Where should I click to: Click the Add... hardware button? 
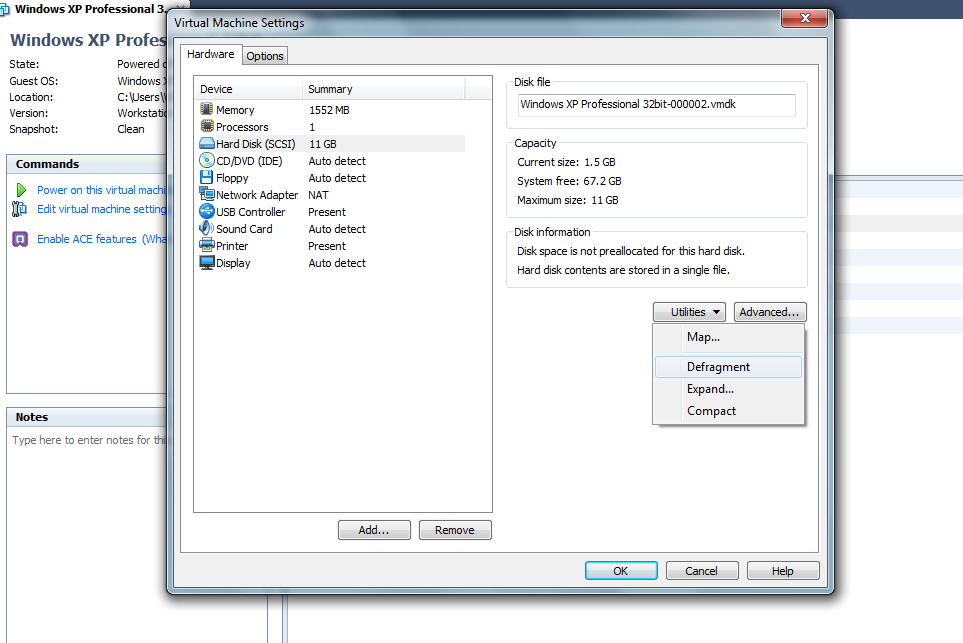click(x=374, y=530)
